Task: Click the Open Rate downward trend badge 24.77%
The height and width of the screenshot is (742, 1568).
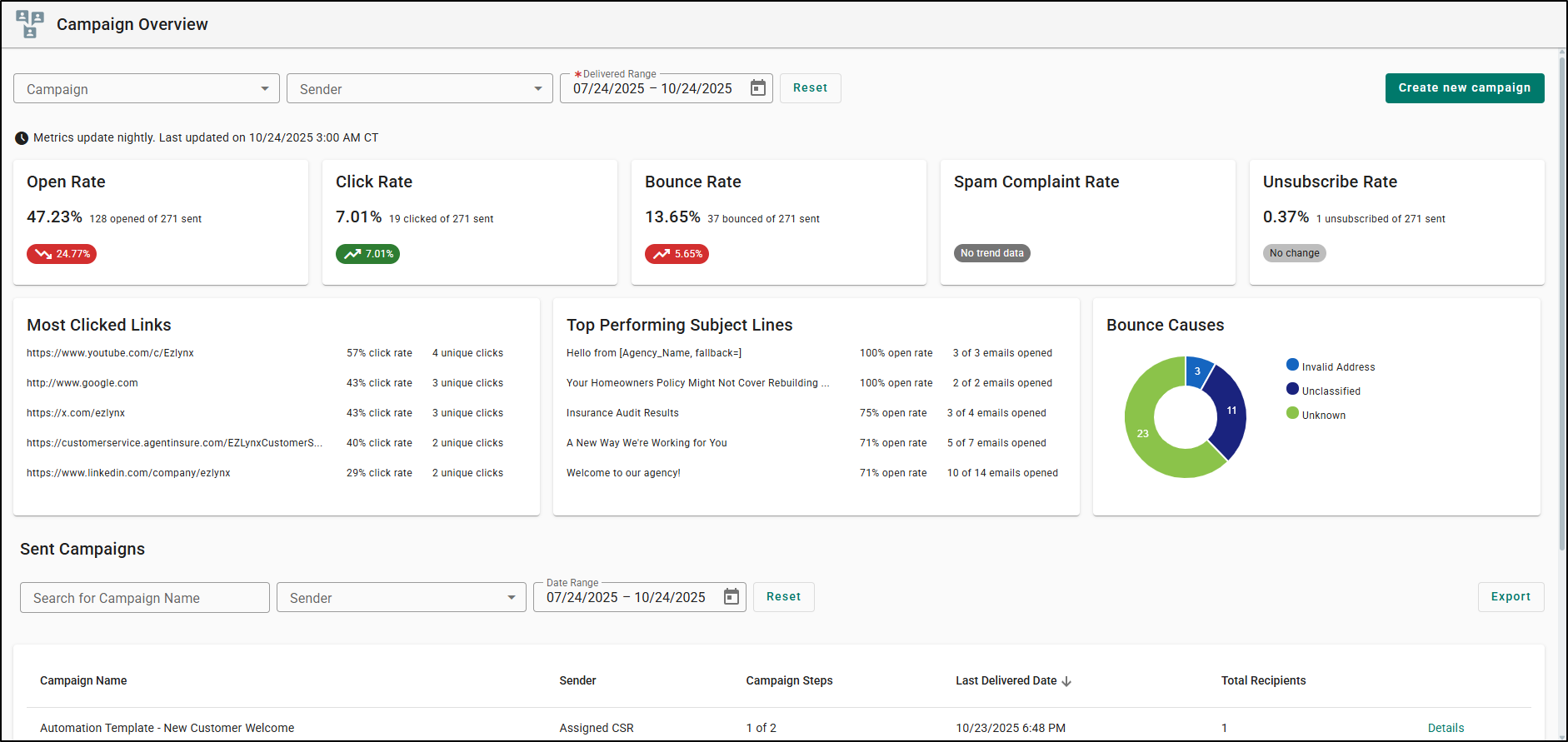Action: [62, 254]
